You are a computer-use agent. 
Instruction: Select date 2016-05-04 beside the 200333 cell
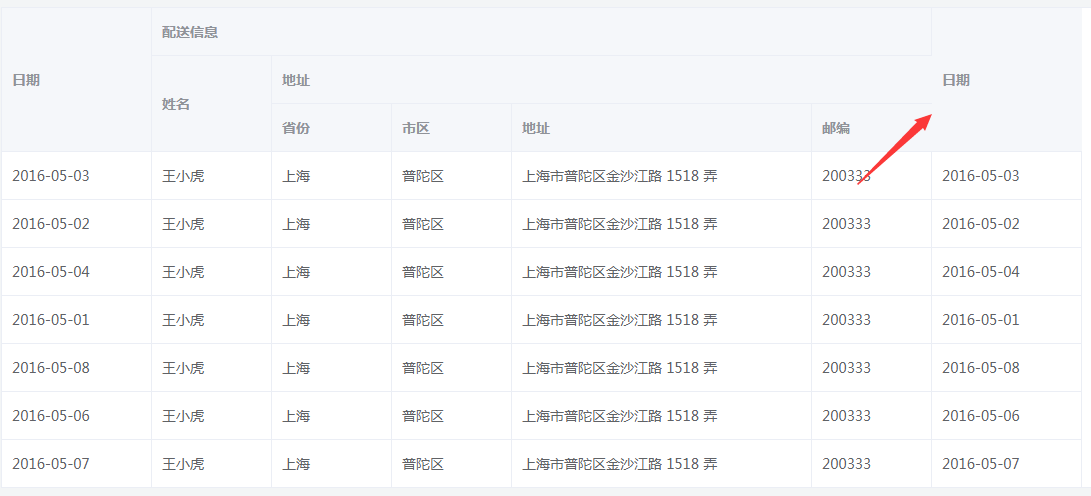click(x=981, y=272)
